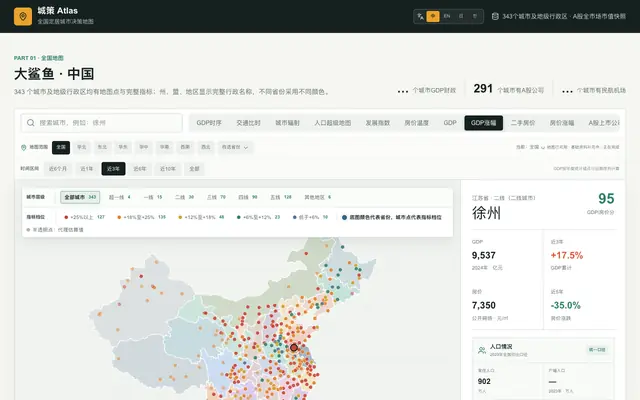Image resolution: width=640 pixels, height=400 pixels.
Task: Click the magnifier icon in the city search box
Action: point(31,122)
